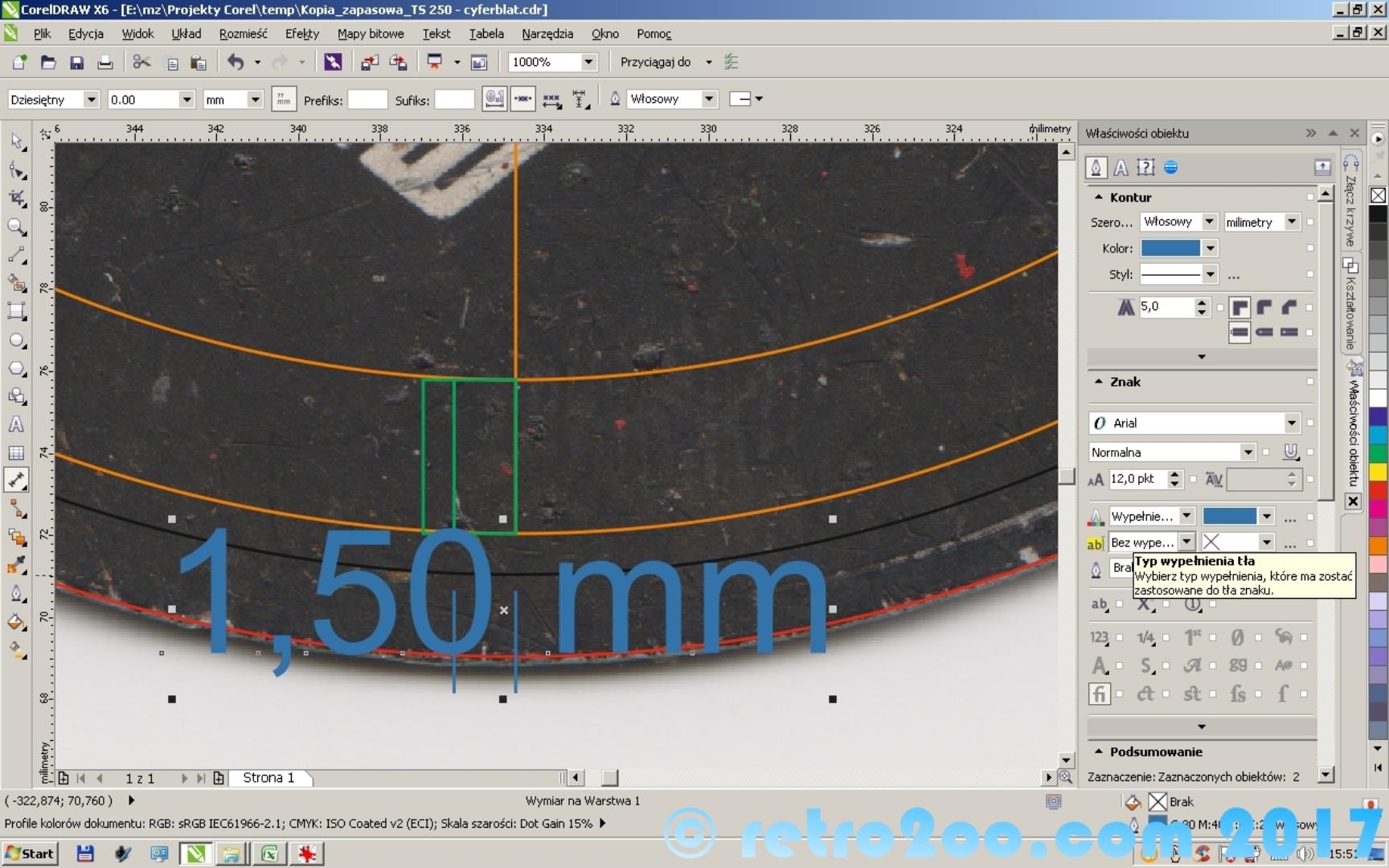This screenshot has width=1389, height=868.
Task: Click the blue Kolor outline swatch
Action: (1170, 248)
